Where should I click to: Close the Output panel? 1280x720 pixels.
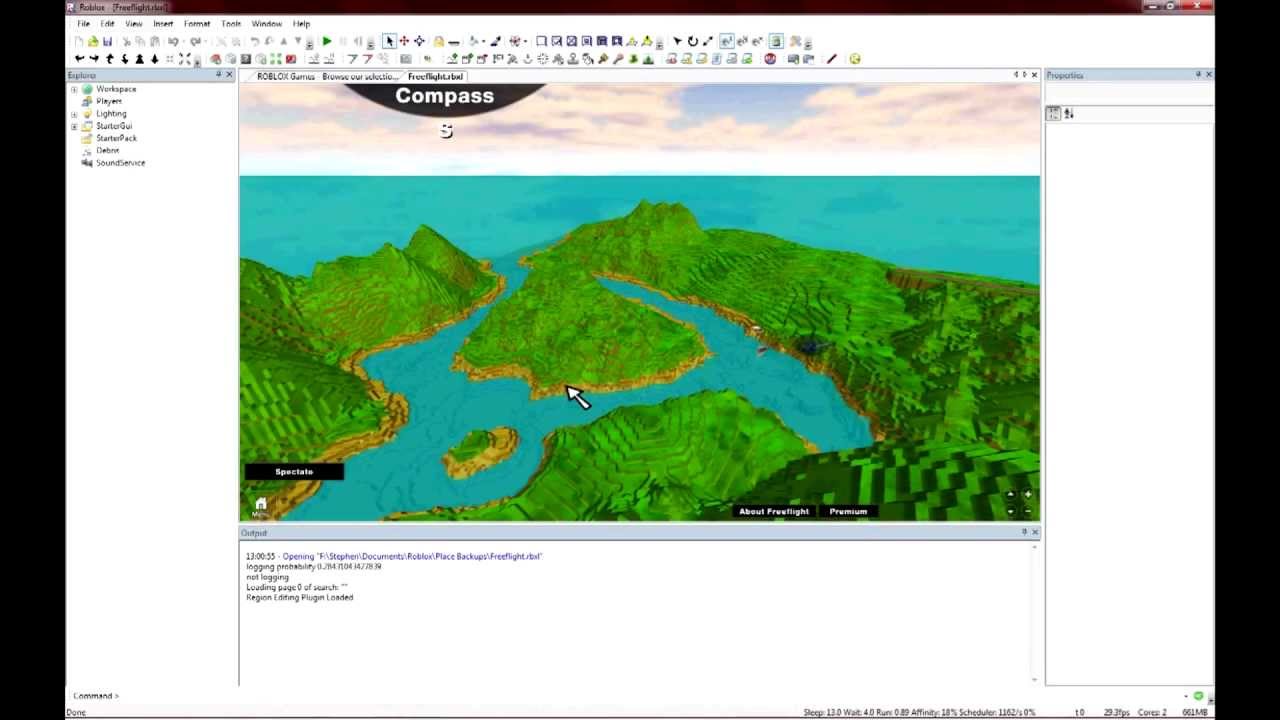pos(1035,532)
